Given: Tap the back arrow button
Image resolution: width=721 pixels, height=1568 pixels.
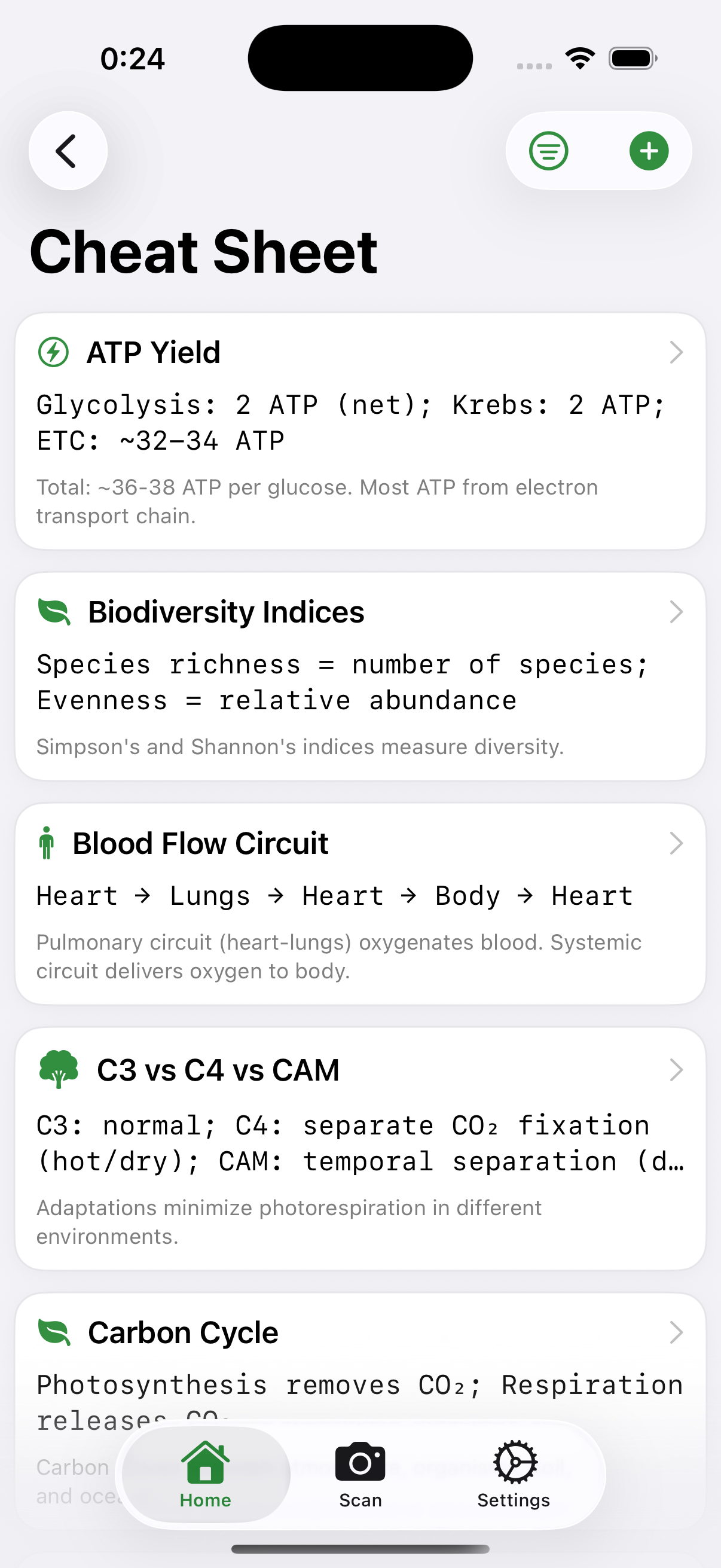Looking at the screenshot, I should [68, 151].
